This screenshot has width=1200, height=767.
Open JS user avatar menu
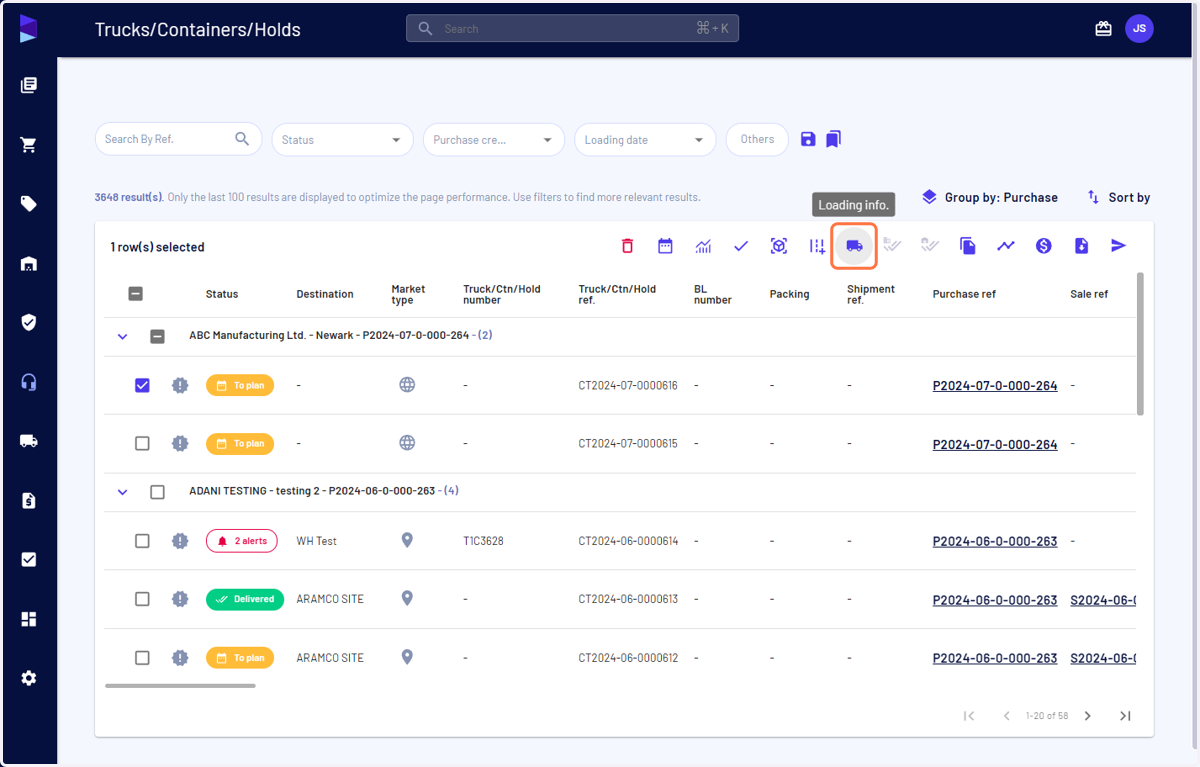click(x=1139, y=29)
